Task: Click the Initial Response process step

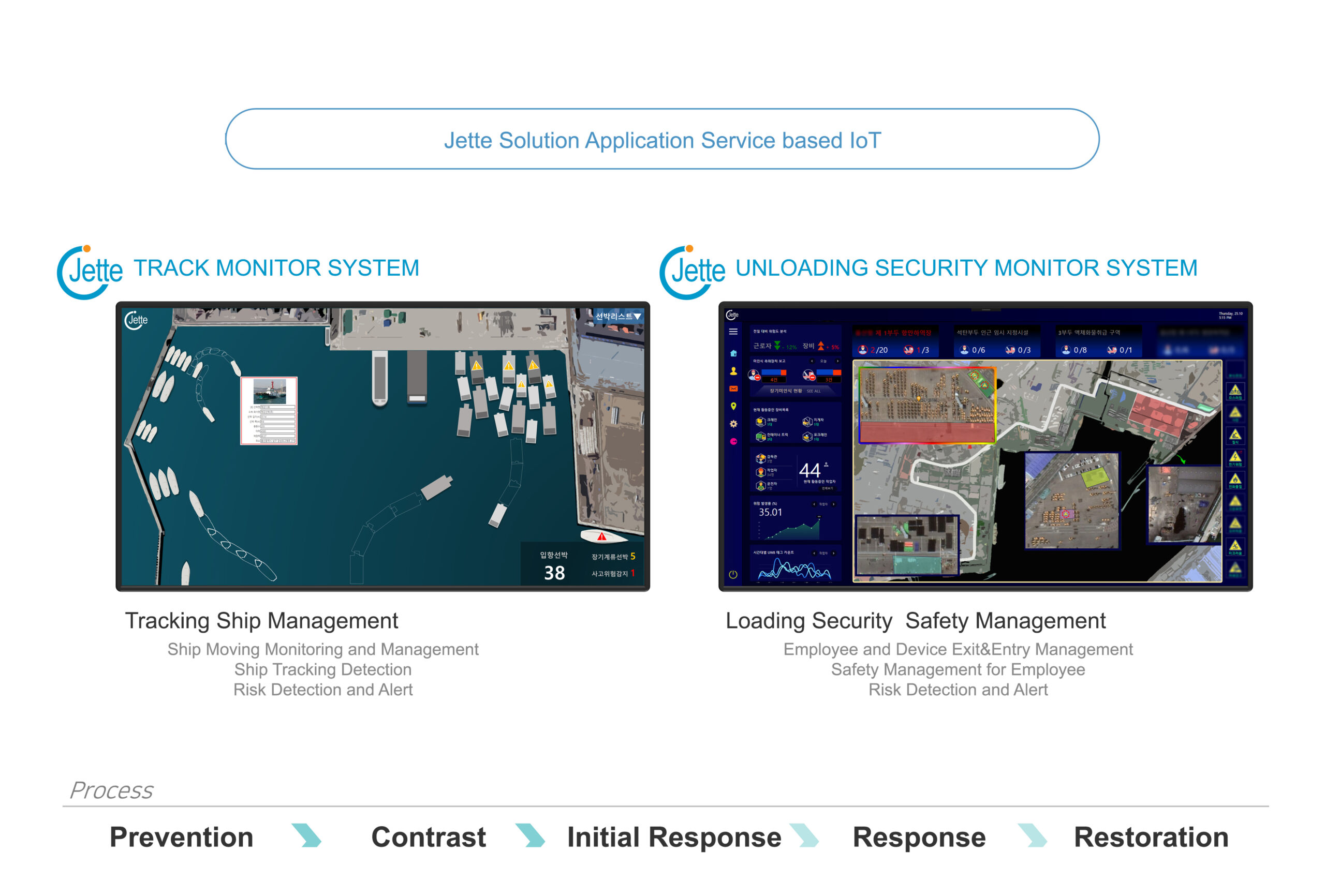Action: 674,838
